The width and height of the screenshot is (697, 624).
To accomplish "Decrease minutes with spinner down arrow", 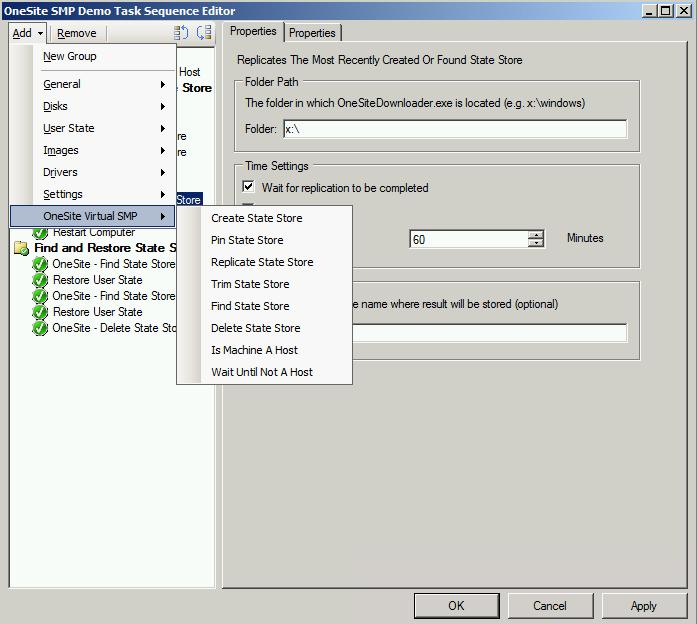I will pos(536,243).
